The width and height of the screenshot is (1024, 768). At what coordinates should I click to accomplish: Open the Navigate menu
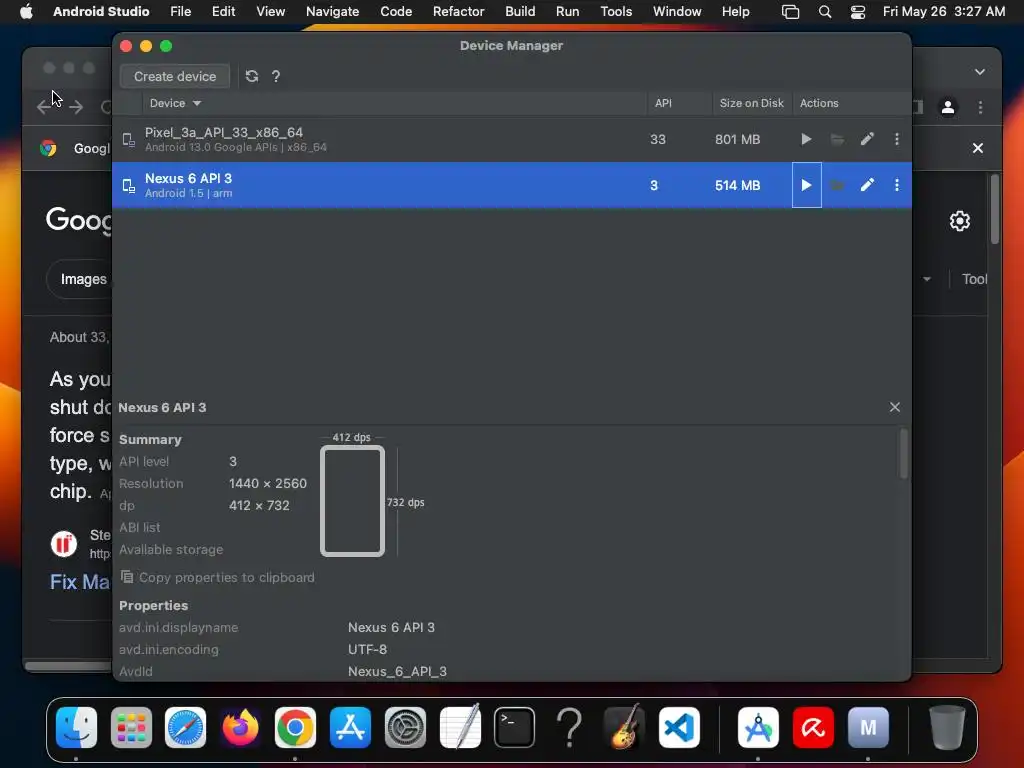tap(332, 11)
